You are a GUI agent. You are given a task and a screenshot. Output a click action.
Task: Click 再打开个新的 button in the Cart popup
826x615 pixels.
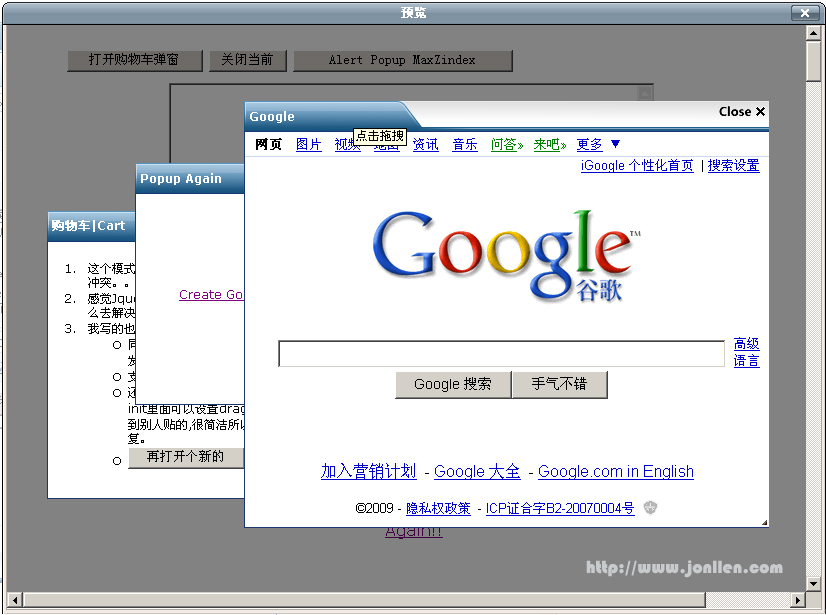pos(185,457)
